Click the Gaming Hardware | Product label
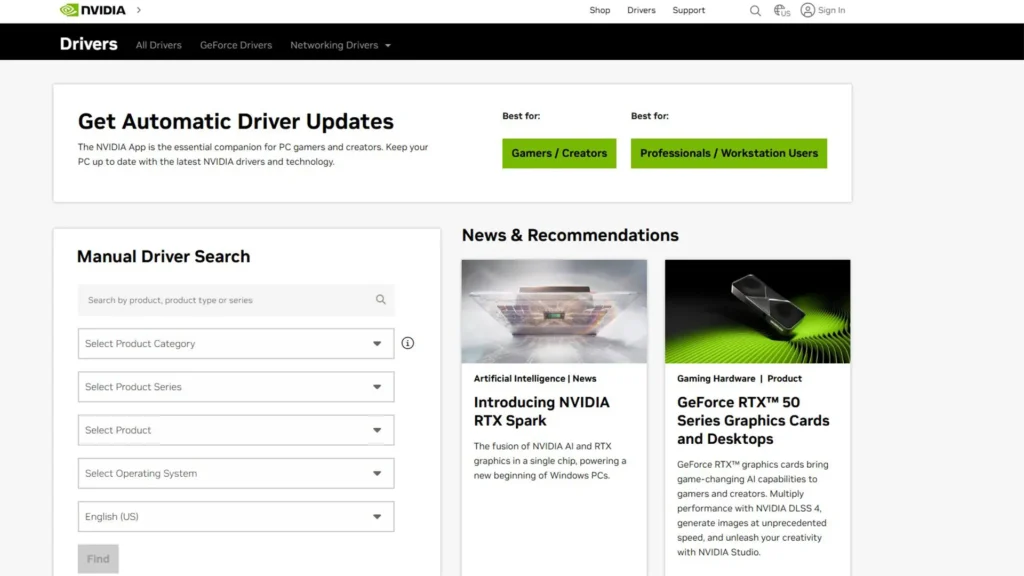The image size is (1024, 576). [x=739, y=378]
